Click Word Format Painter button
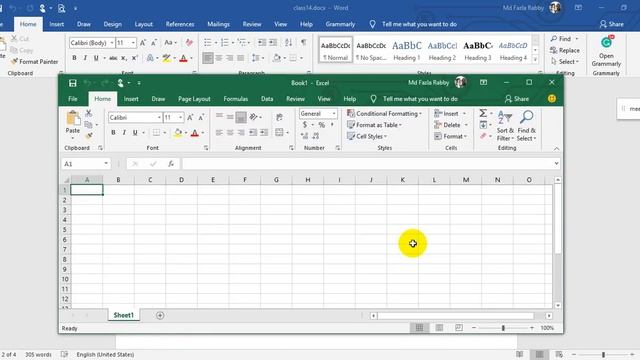The height and width of the screenshot is (360, 640). [x=34, y=62]
